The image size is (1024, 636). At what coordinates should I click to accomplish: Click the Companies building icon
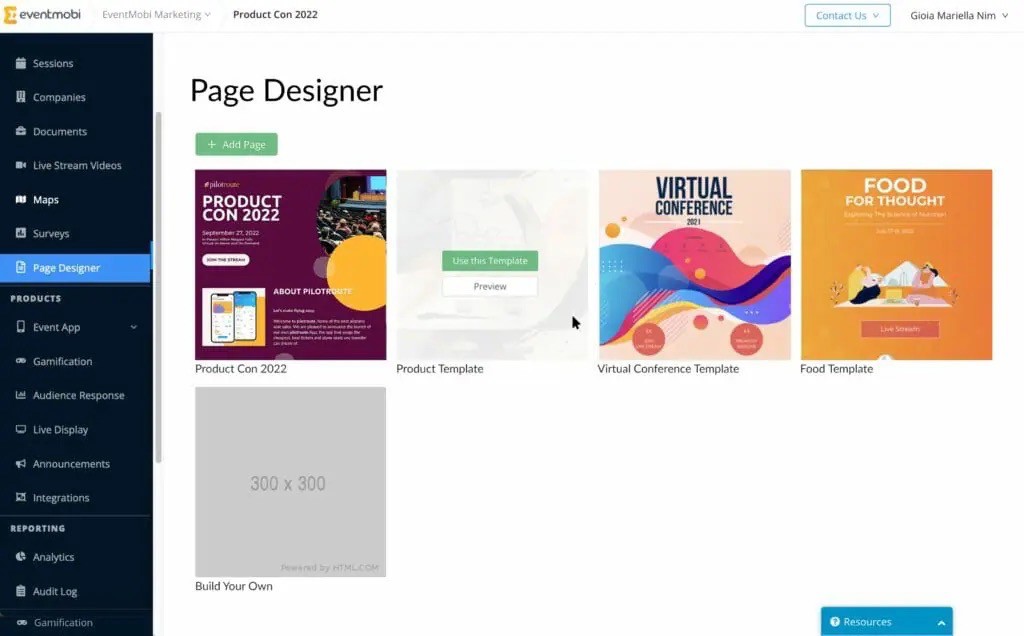(x=21, y=97)
